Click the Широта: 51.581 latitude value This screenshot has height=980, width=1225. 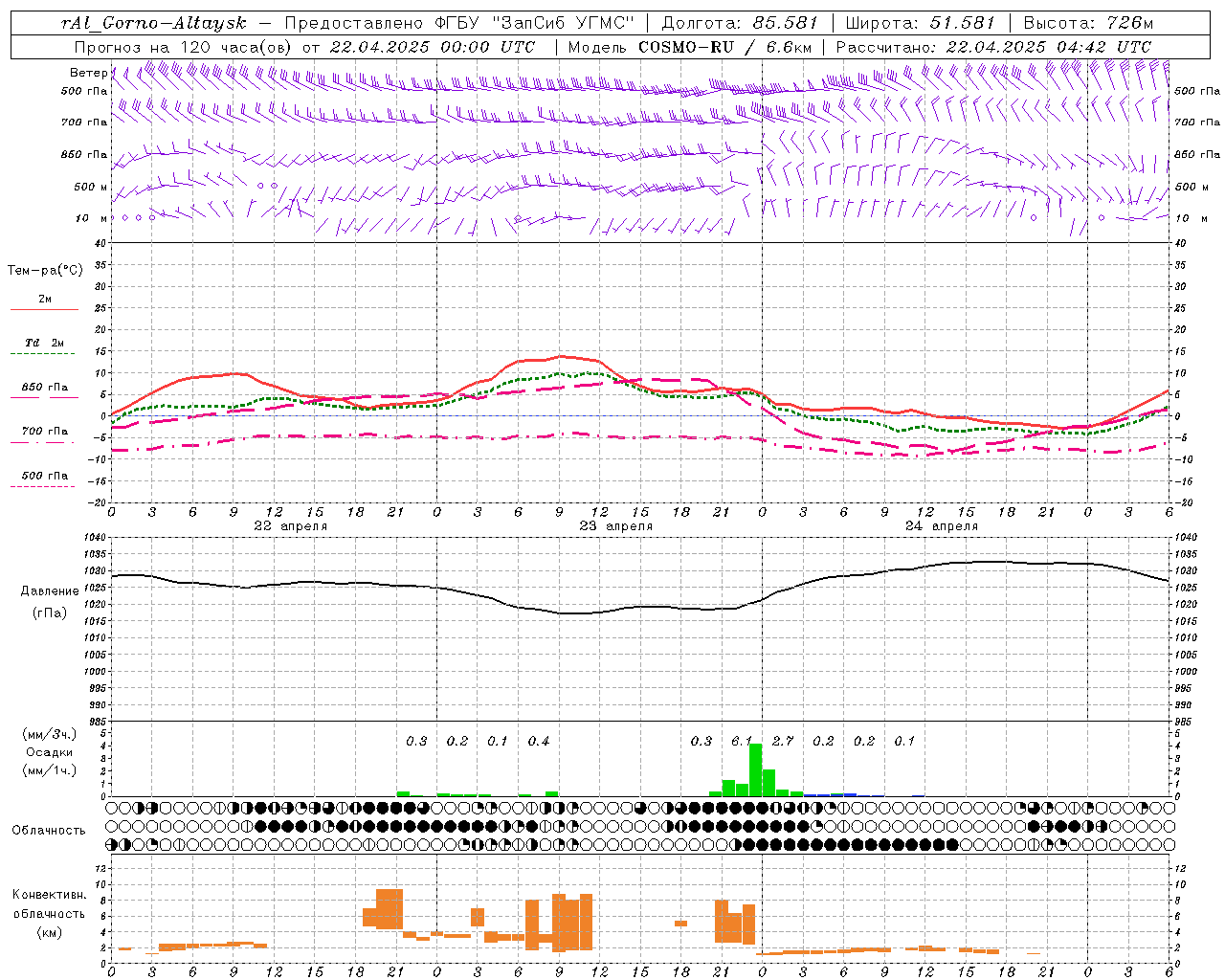[x=921, y=23]
